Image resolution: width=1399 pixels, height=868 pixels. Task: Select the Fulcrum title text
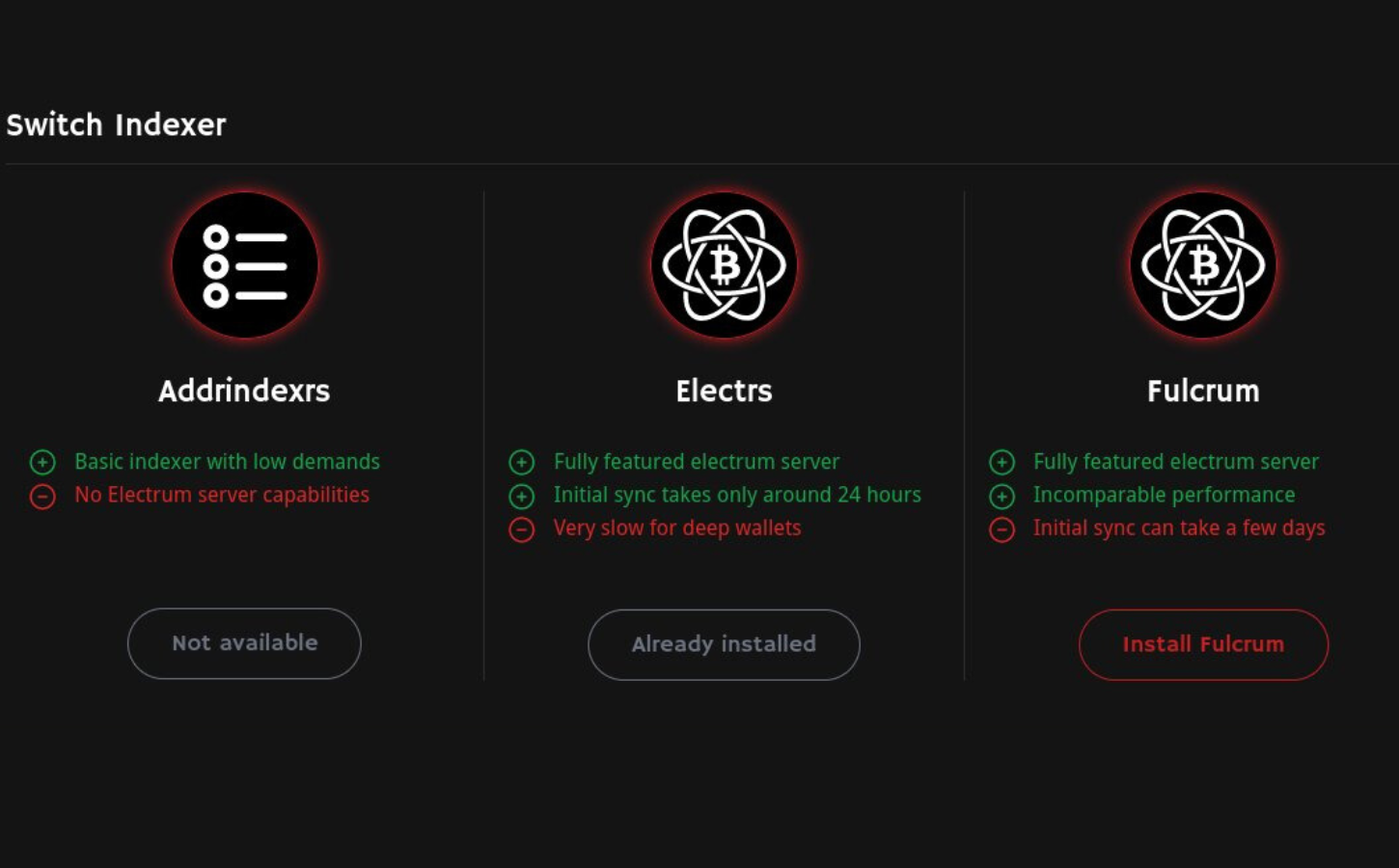tap(1203, 391)
